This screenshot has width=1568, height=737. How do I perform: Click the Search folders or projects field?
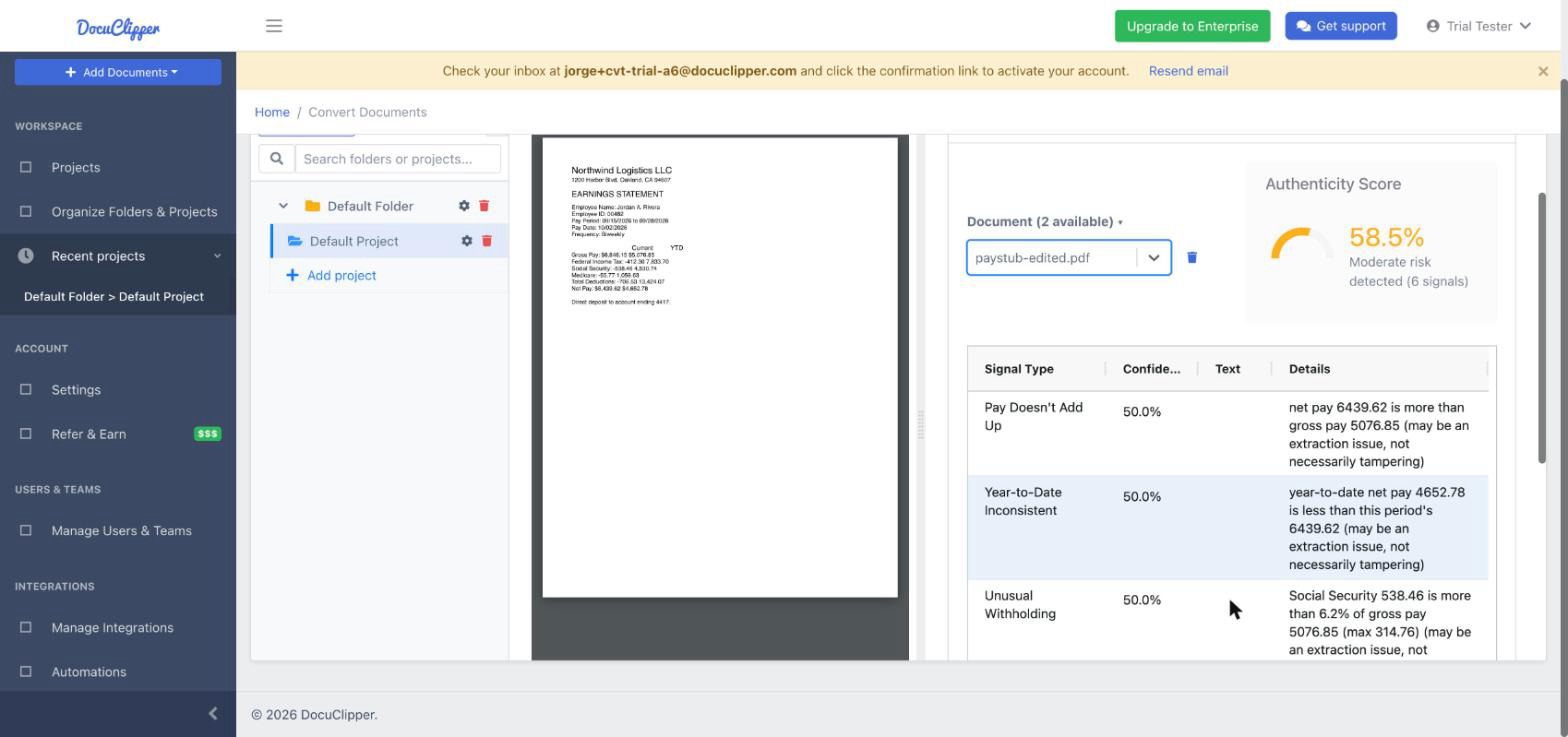pos(398,159)
